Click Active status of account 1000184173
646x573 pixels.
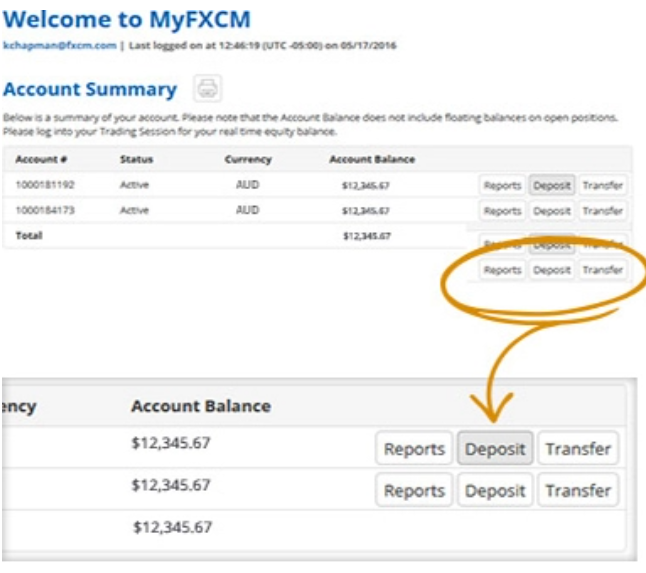click(x=134, y=210)
